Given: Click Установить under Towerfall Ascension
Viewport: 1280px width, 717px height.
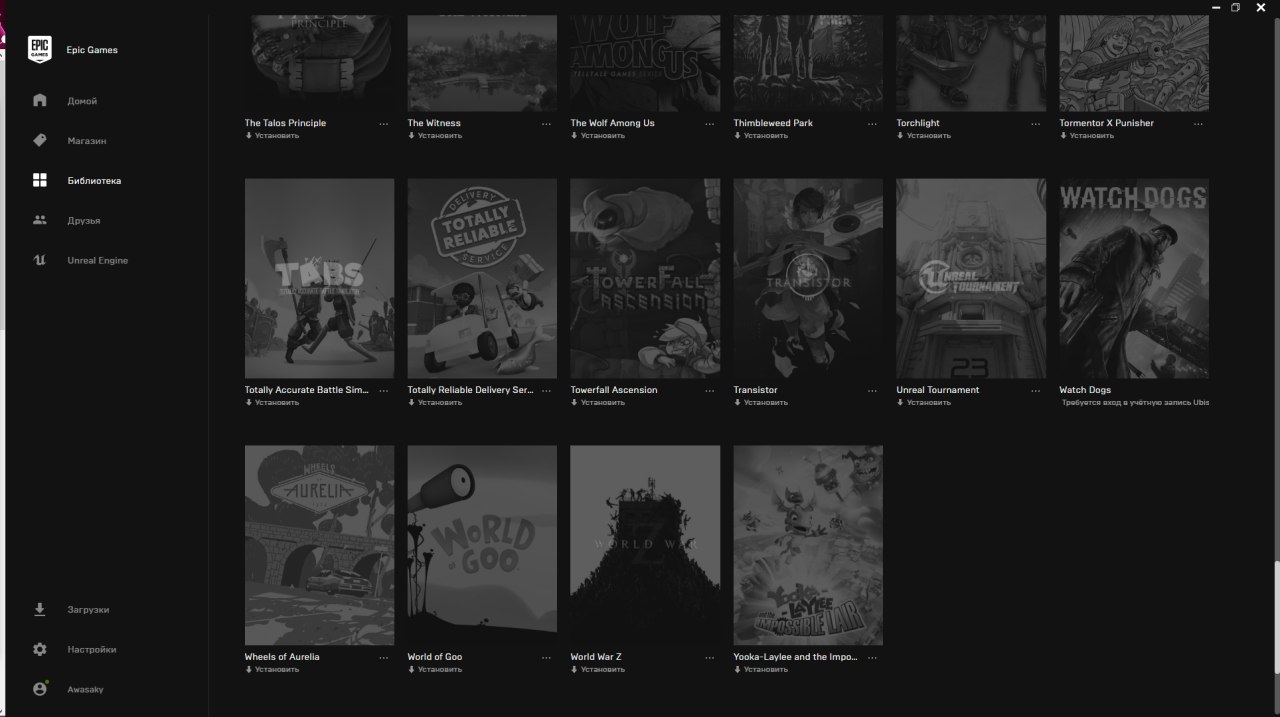Looking at the screenshot, I should [x=598, y=403].
